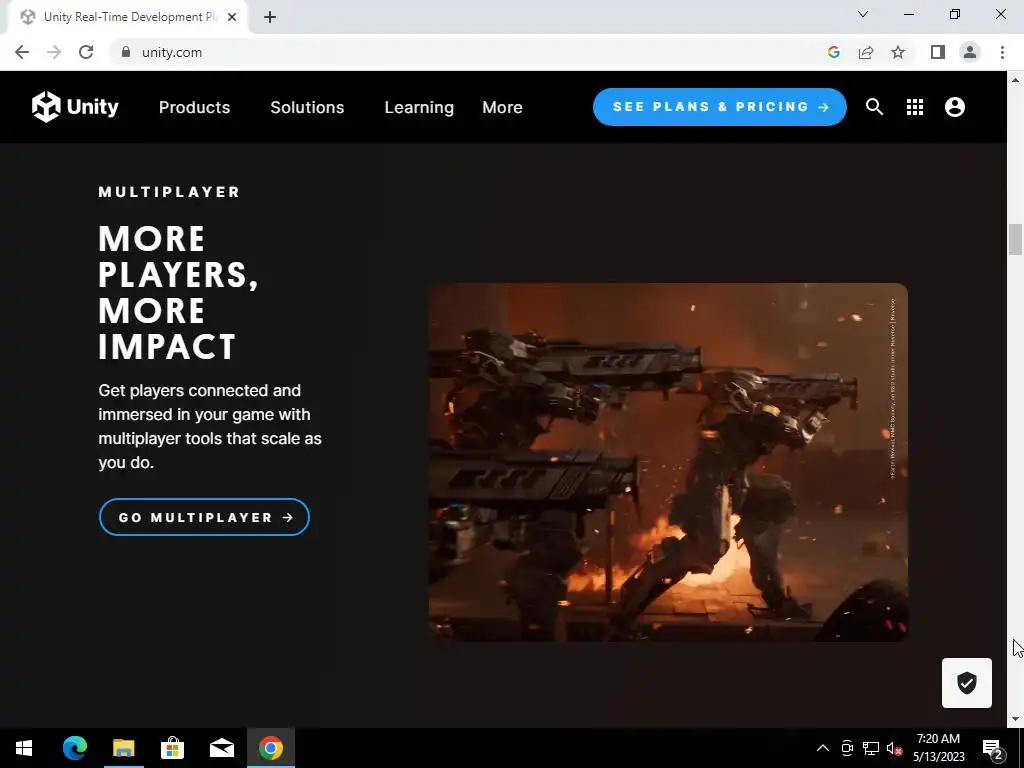The image size is (1024, 768).
Task: Toggle the browser side panel icon
Action: 938,52
